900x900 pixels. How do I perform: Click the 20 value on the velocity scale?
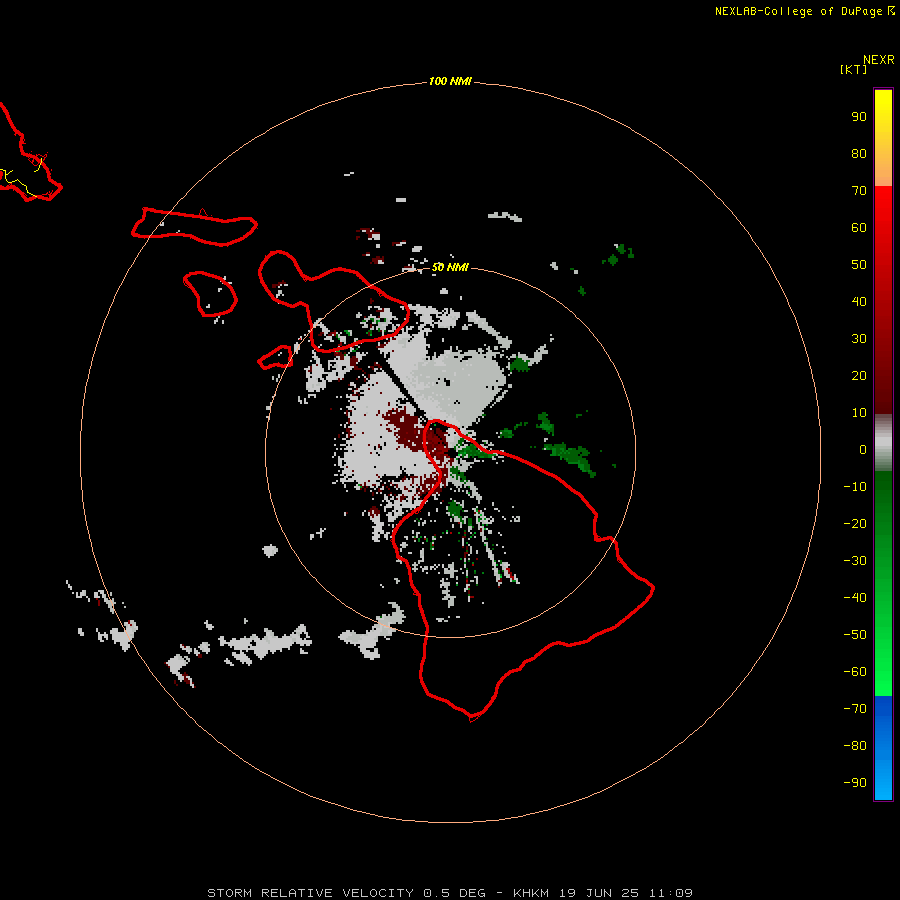[x=859, y=375]
